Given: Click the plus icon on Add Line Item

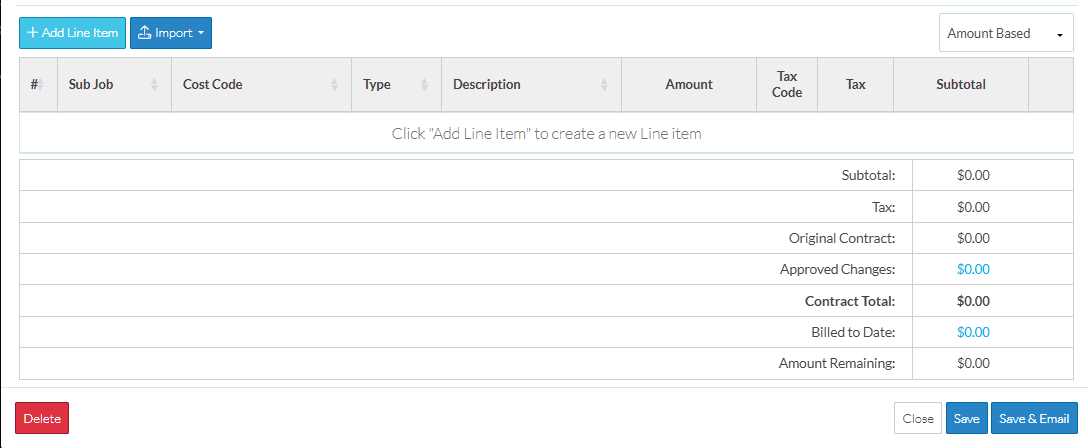Looking at the screenshot, I should click(x=32, y=33).
